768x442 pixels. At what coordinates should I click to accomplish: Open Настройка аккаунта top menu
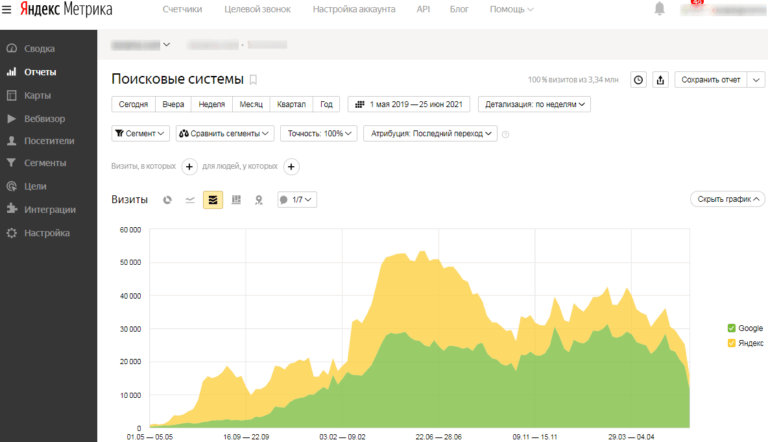click(354, 9)
